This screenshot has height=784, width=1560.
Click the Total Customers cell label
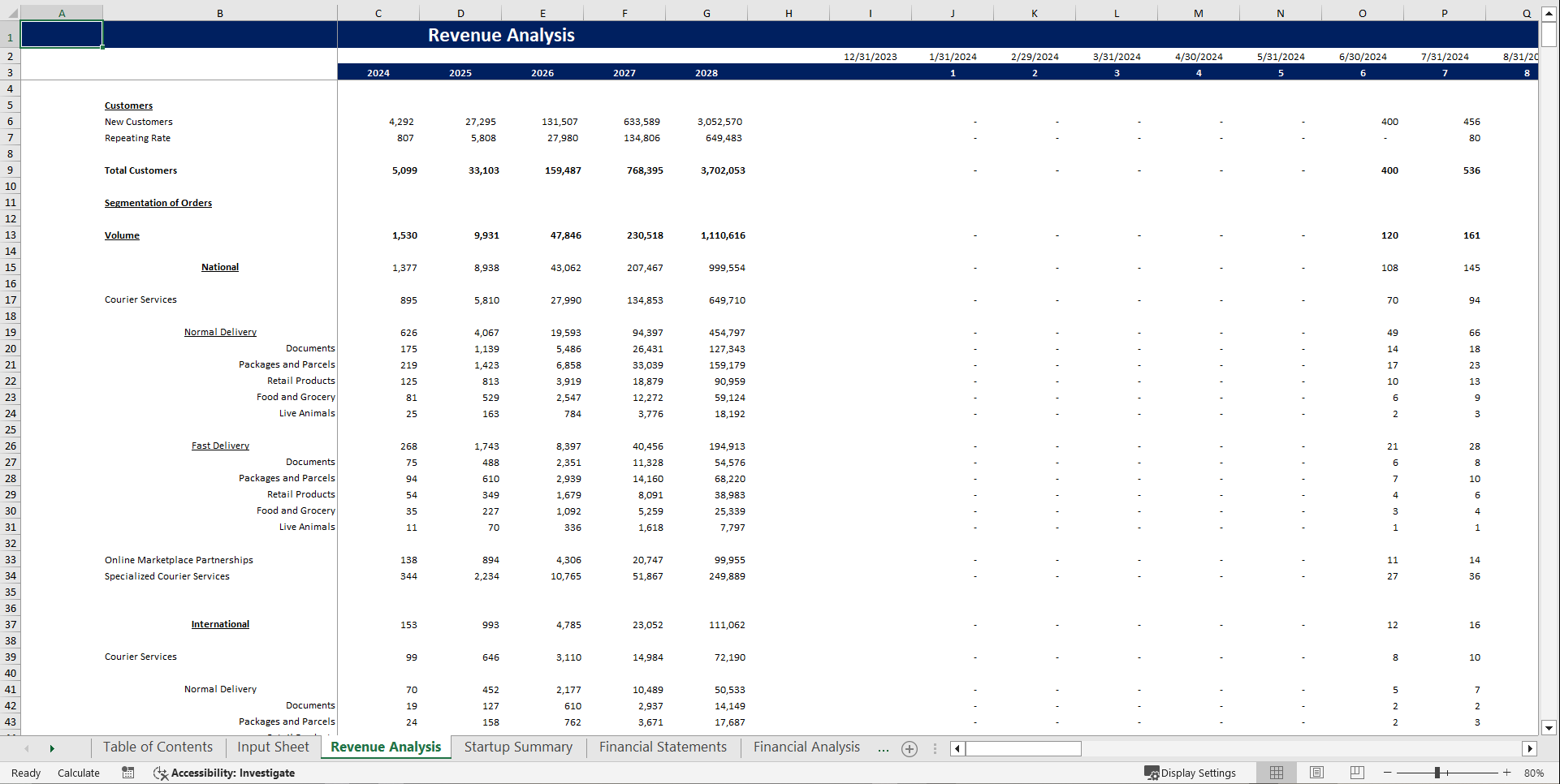pos(140,170)
